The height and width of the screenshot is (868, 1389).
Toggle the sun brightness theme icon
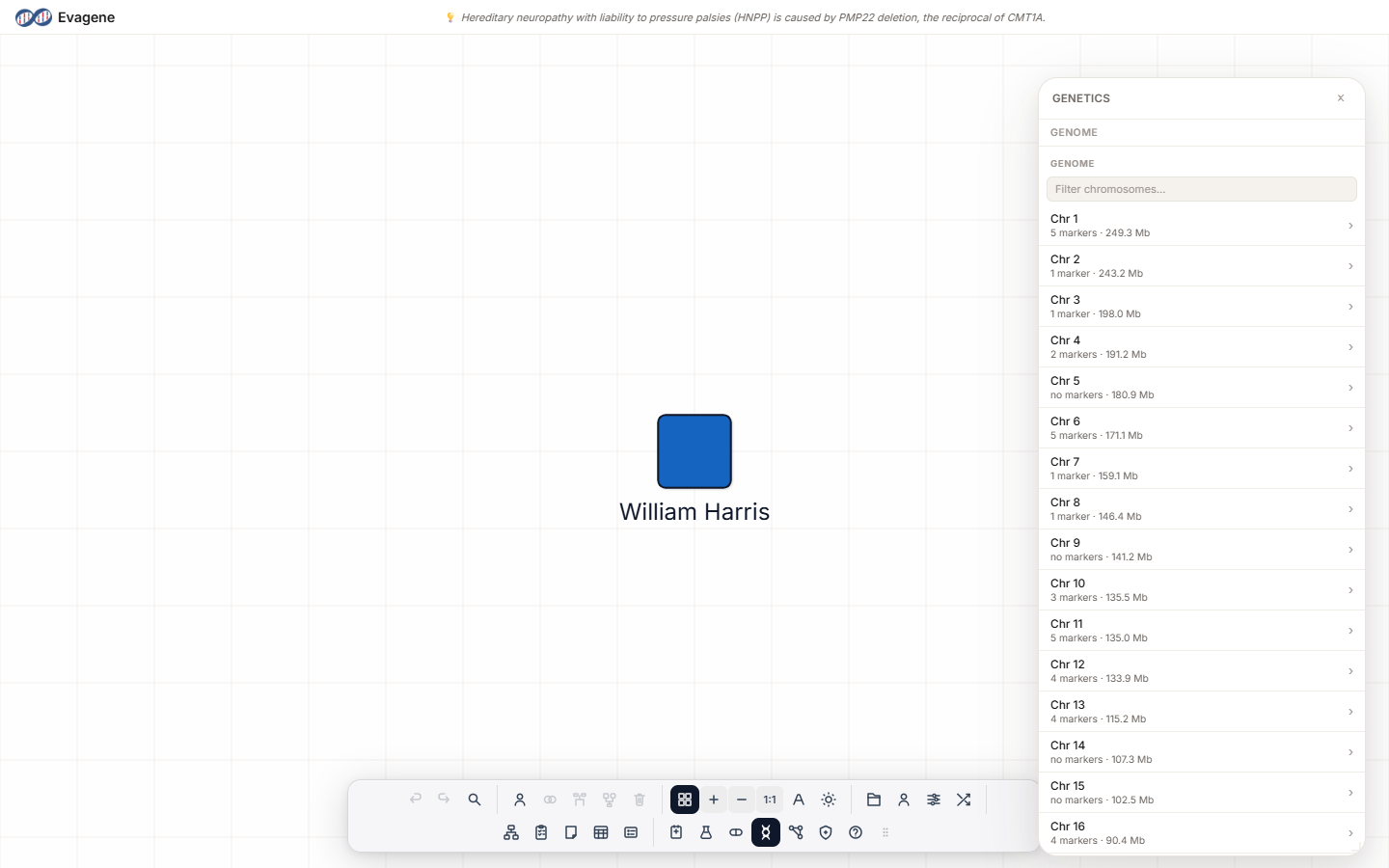829,800
